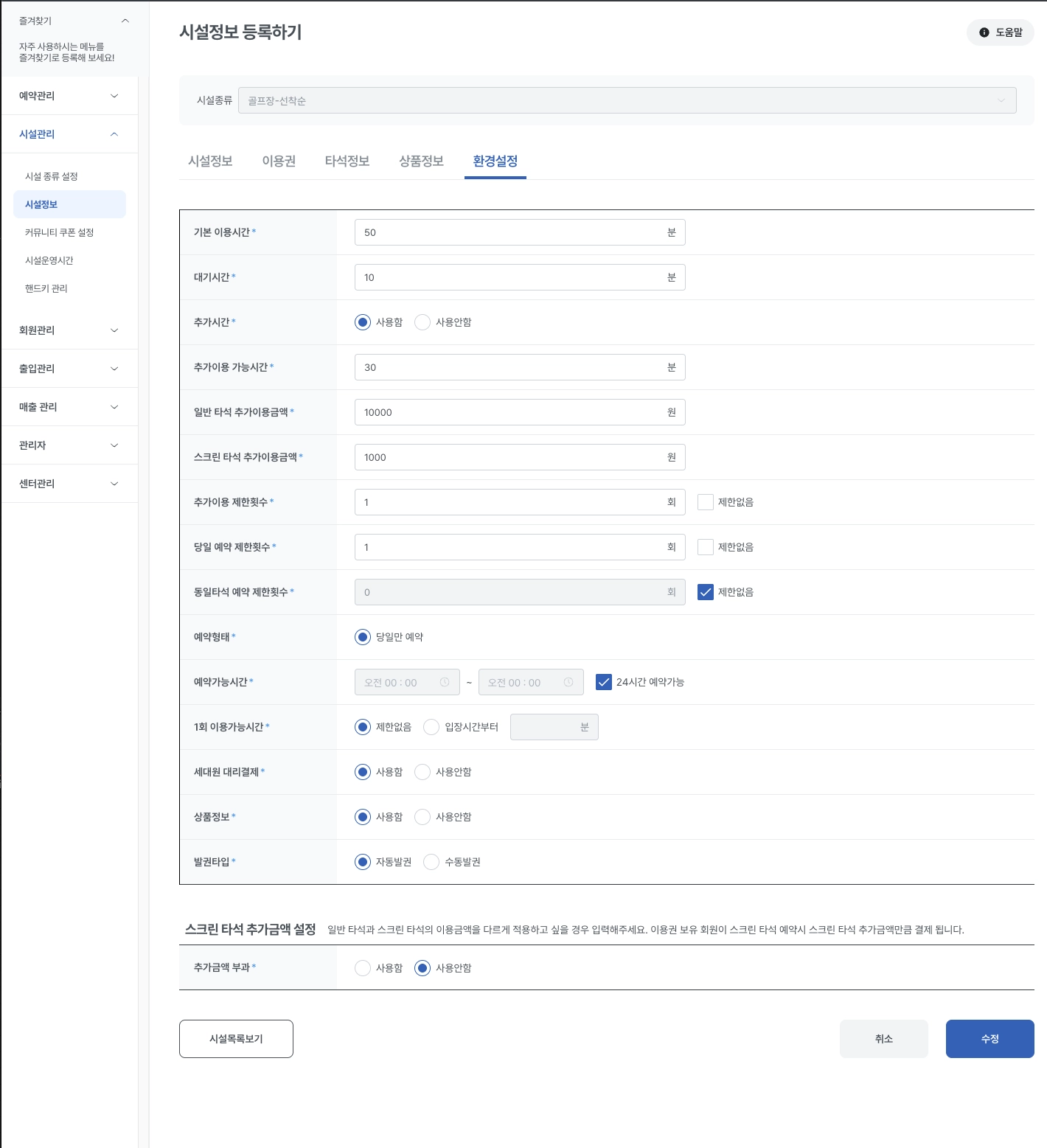Click the info icon in 도움말 button
The width and height of the screenshot is (1047, 1148).
coord(984,32)
